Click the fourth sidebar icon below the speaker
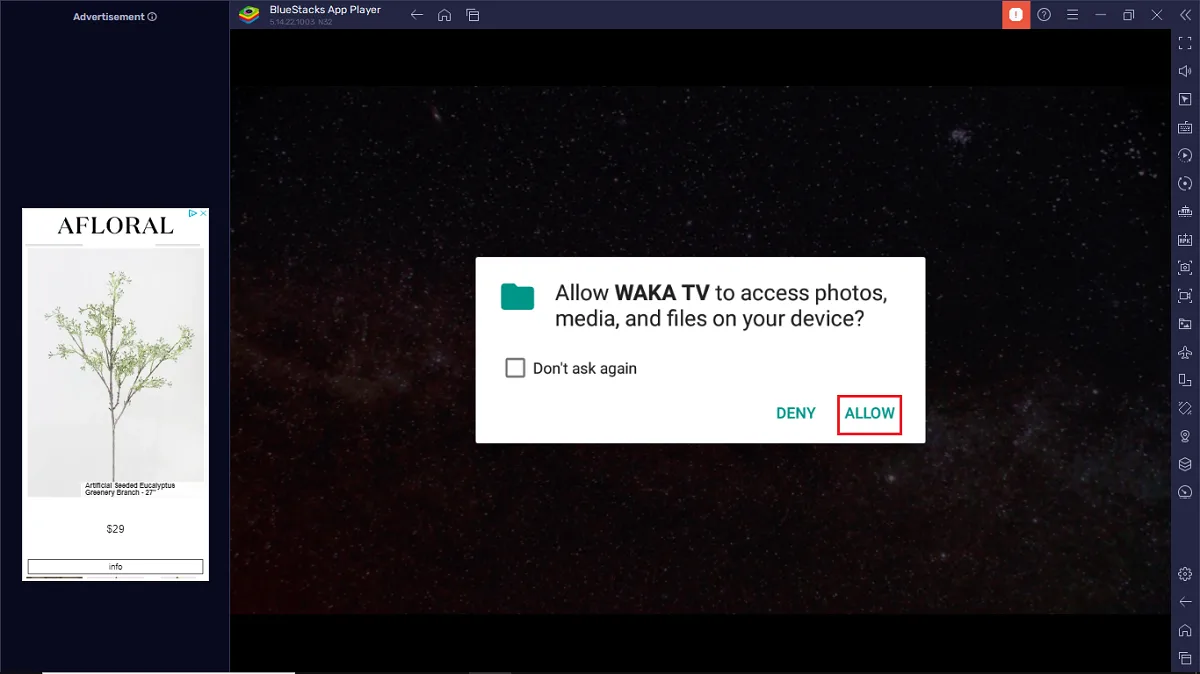Image resolution: width=1200 pixels, height=674 pixels. point(1185,183)
